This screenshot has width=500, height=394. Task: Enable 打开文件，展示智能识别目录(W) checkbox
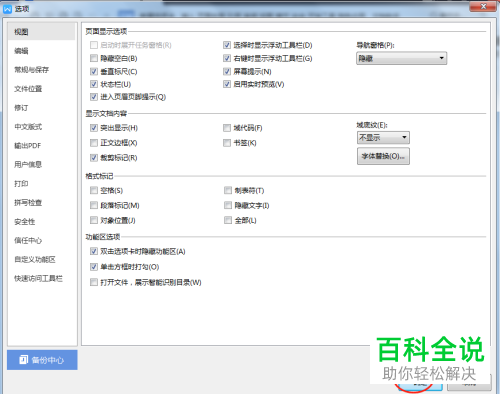click(x=94, y=282)
